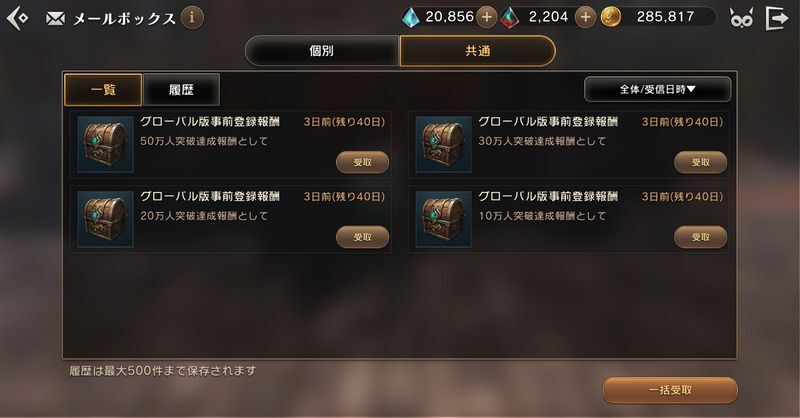The width and height of the screenshot is (800, 418).
Task: Add blue diamonds with plus button
Action: [x=486, y=17]
